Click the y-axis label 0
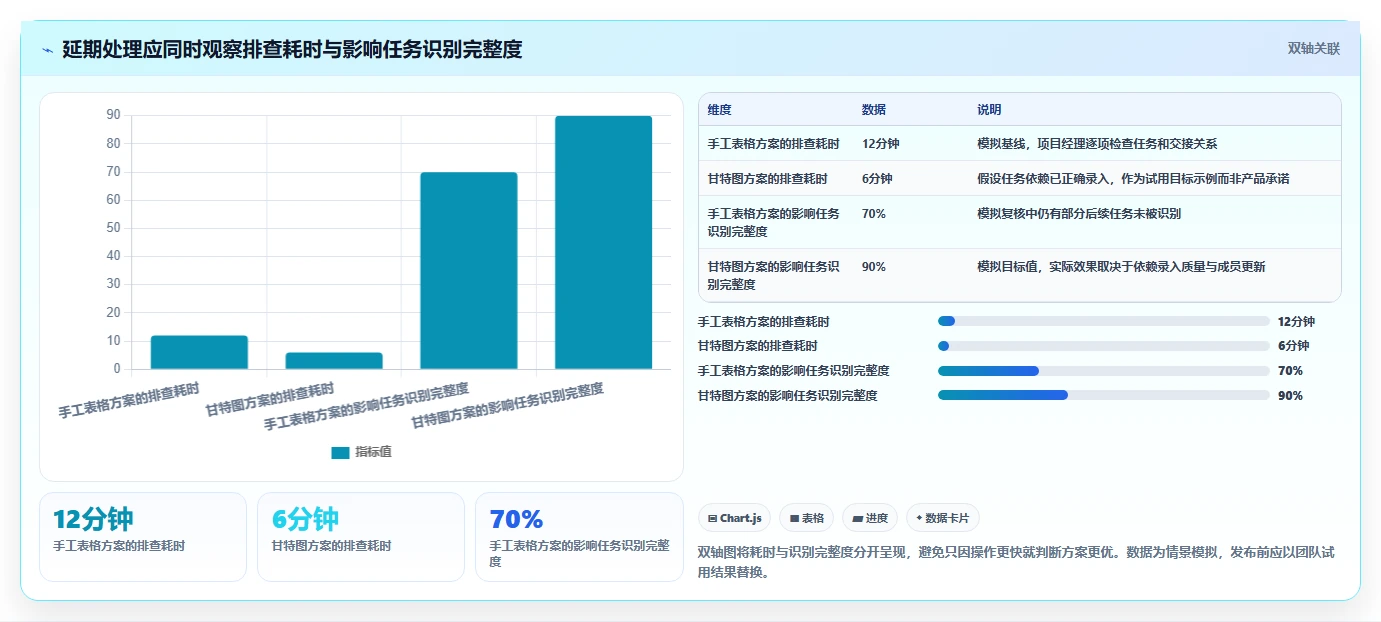 (117, 369)
